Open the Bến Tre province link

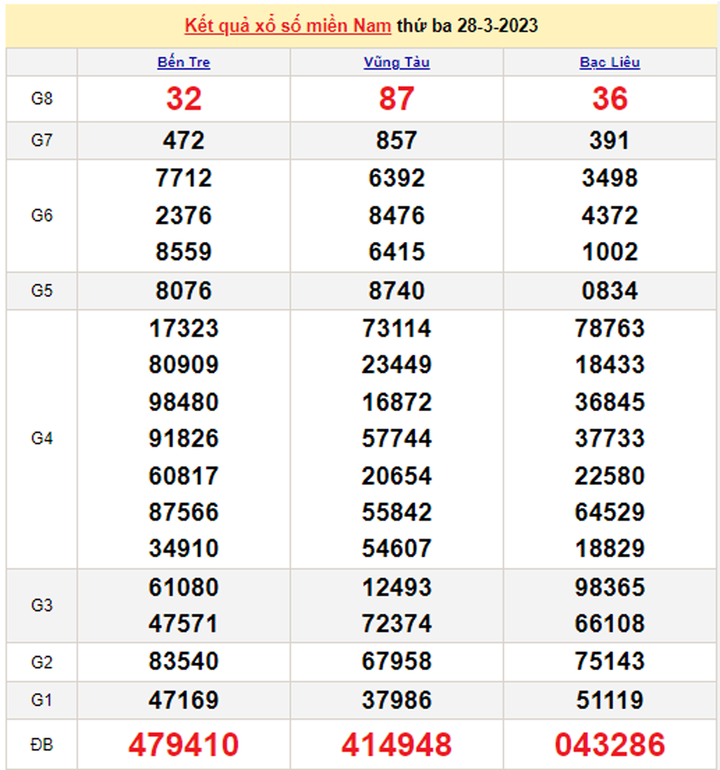184,62
